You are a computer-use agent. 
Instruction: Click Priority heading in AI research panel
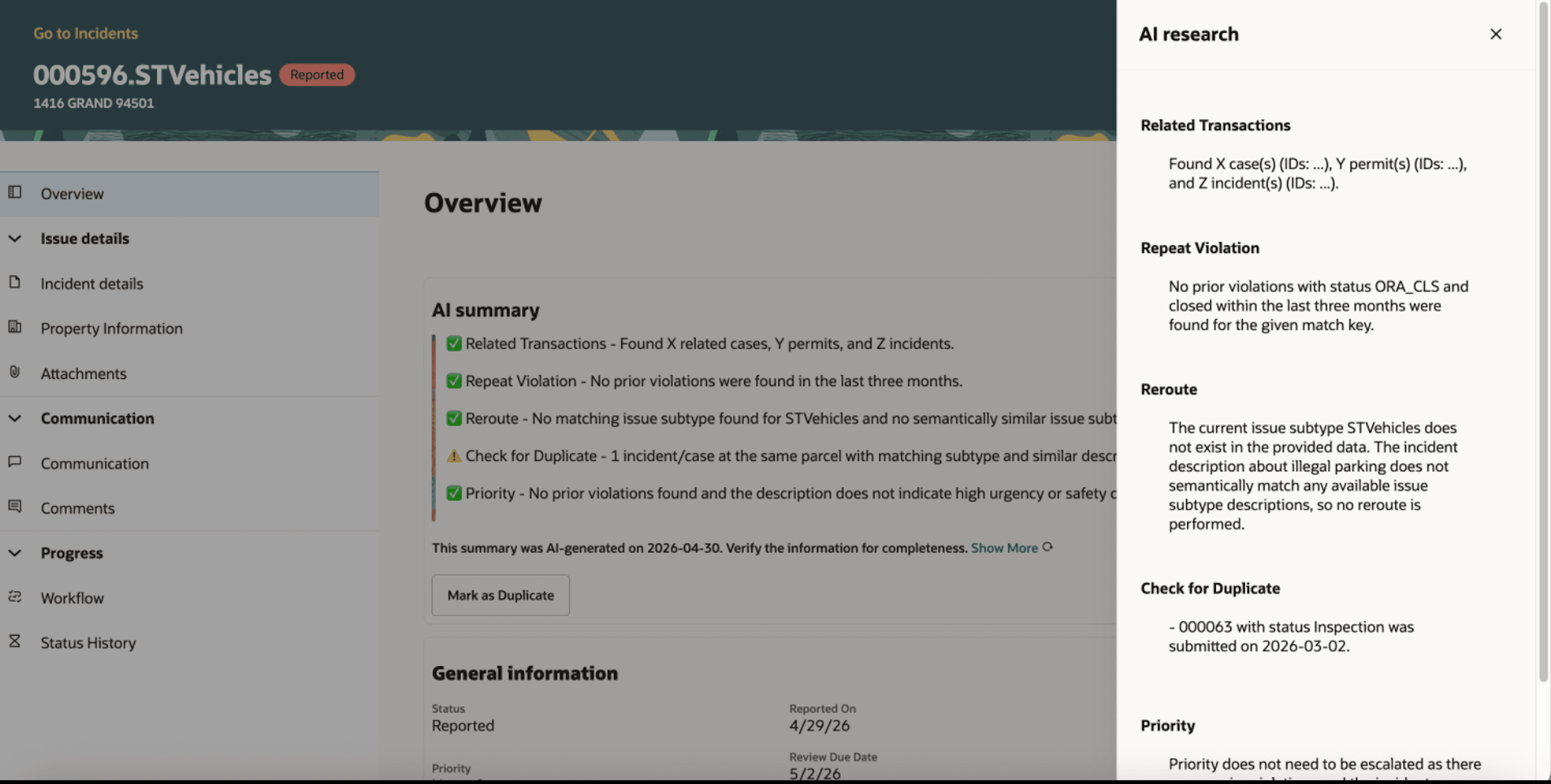[x=1167, y=726]
